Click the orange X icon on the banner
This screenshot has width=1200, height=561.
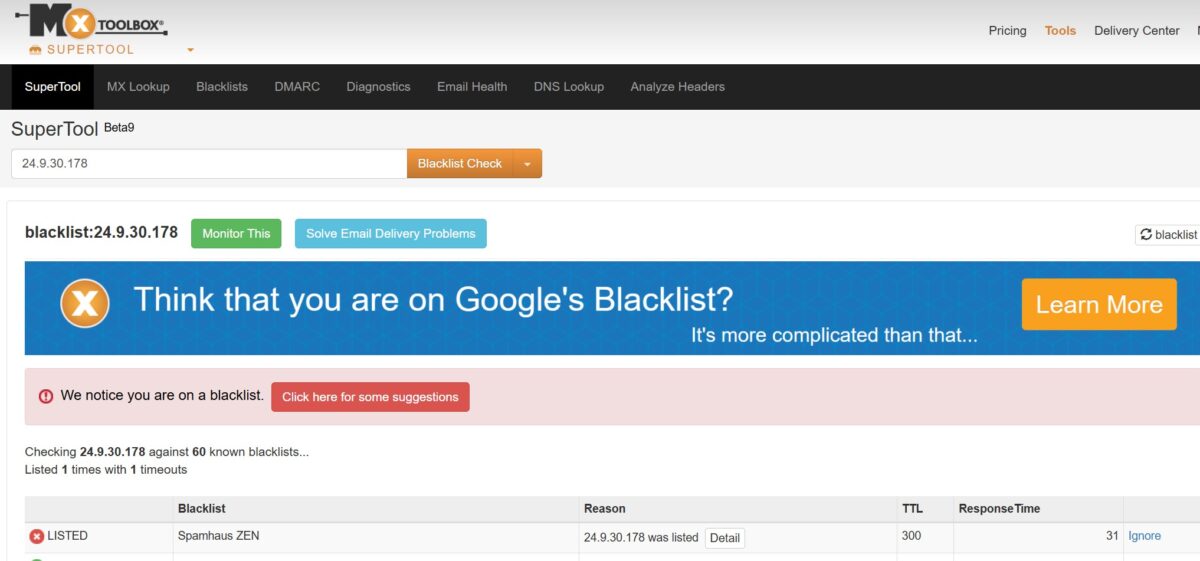pos(84,304)
